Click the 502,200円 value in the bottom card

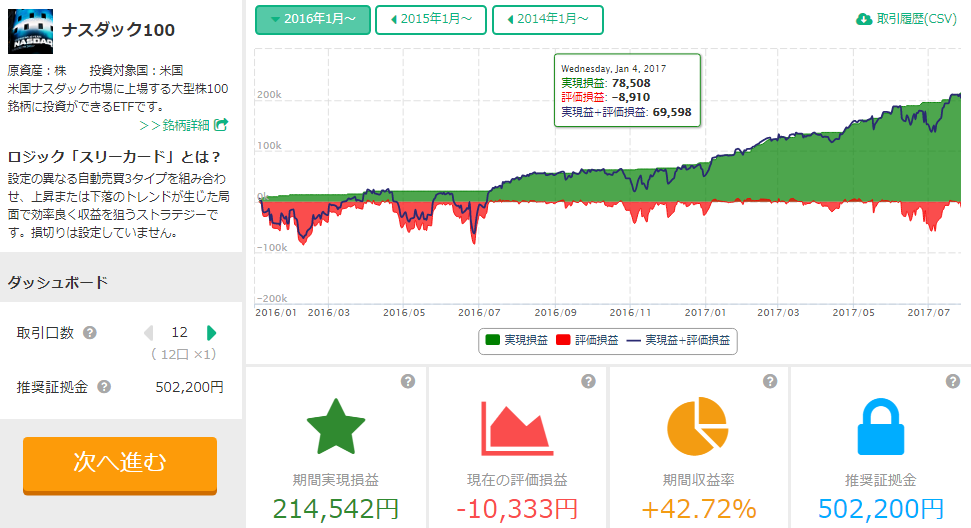(x=881, y=509)
